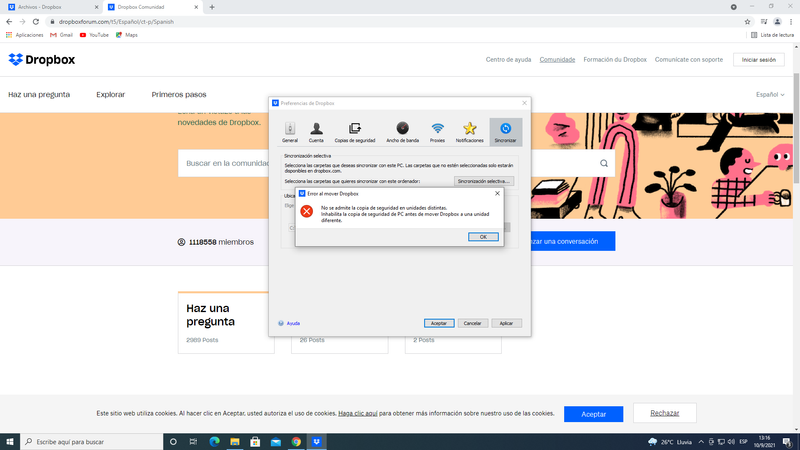Click the browser address bar
The width and height of the screenshot is (800, 450).
coord(393,22)
